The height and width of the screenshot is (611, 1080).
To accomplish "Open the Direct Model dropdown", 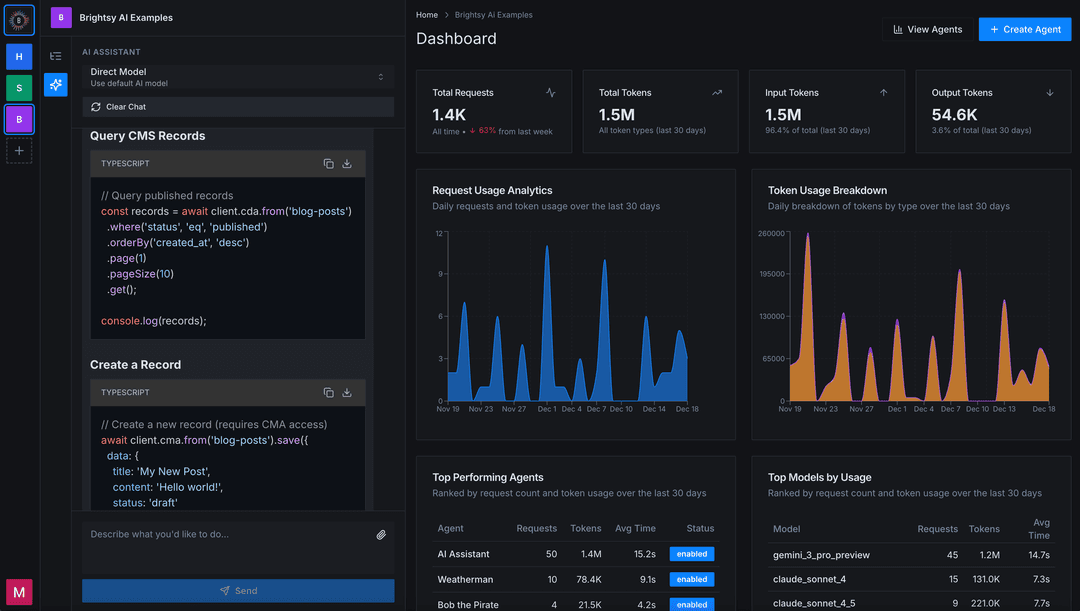I will tap(237, 76).
